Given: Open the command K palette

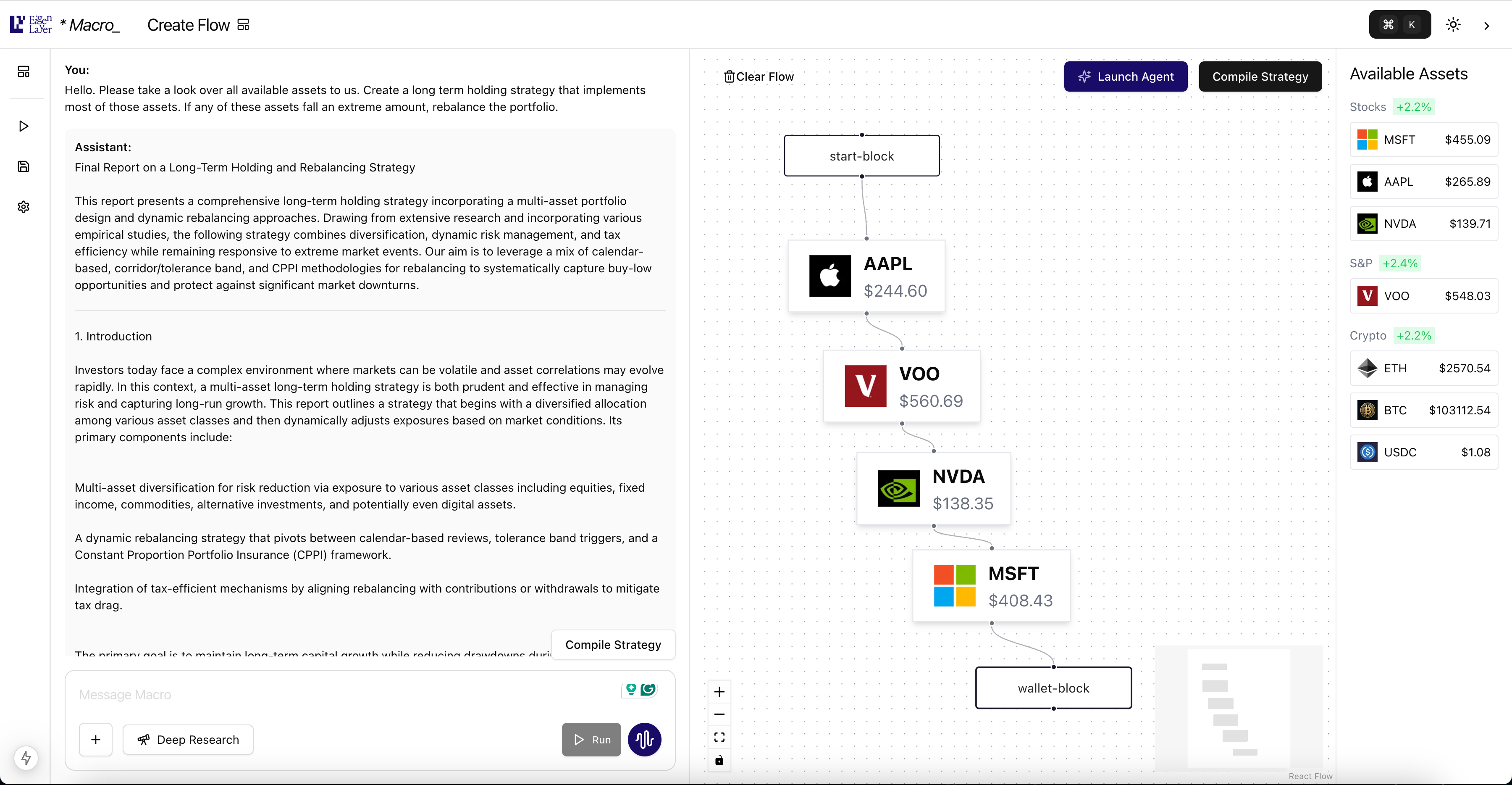Looking at the screenshot, I should (x=1399, y=25).
